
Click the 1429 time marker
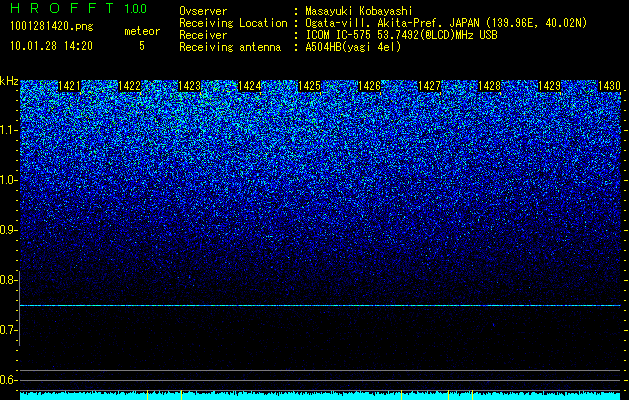pyautogui.click(x=550, y=86)
